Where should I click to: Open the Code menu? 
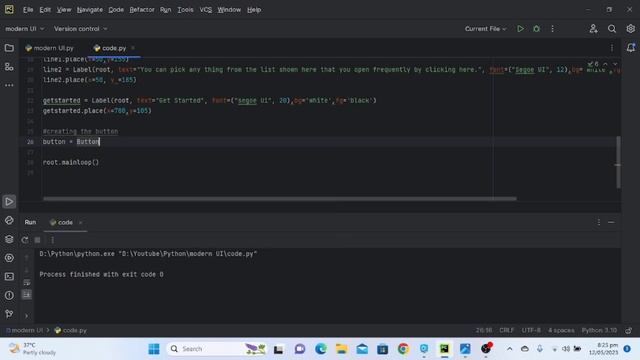pos(116,10)
